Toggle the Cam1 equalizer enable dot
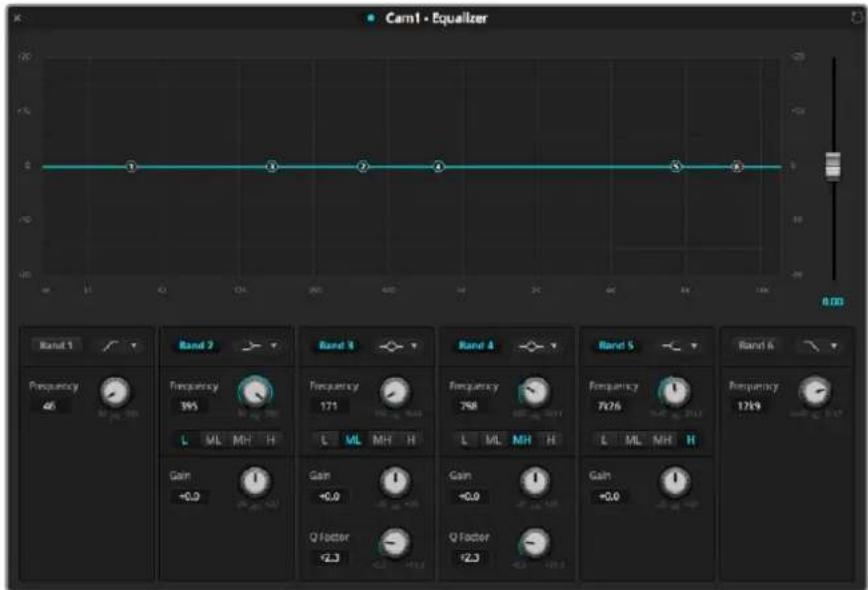The image size is (868, 590). (x=370, y=18)
